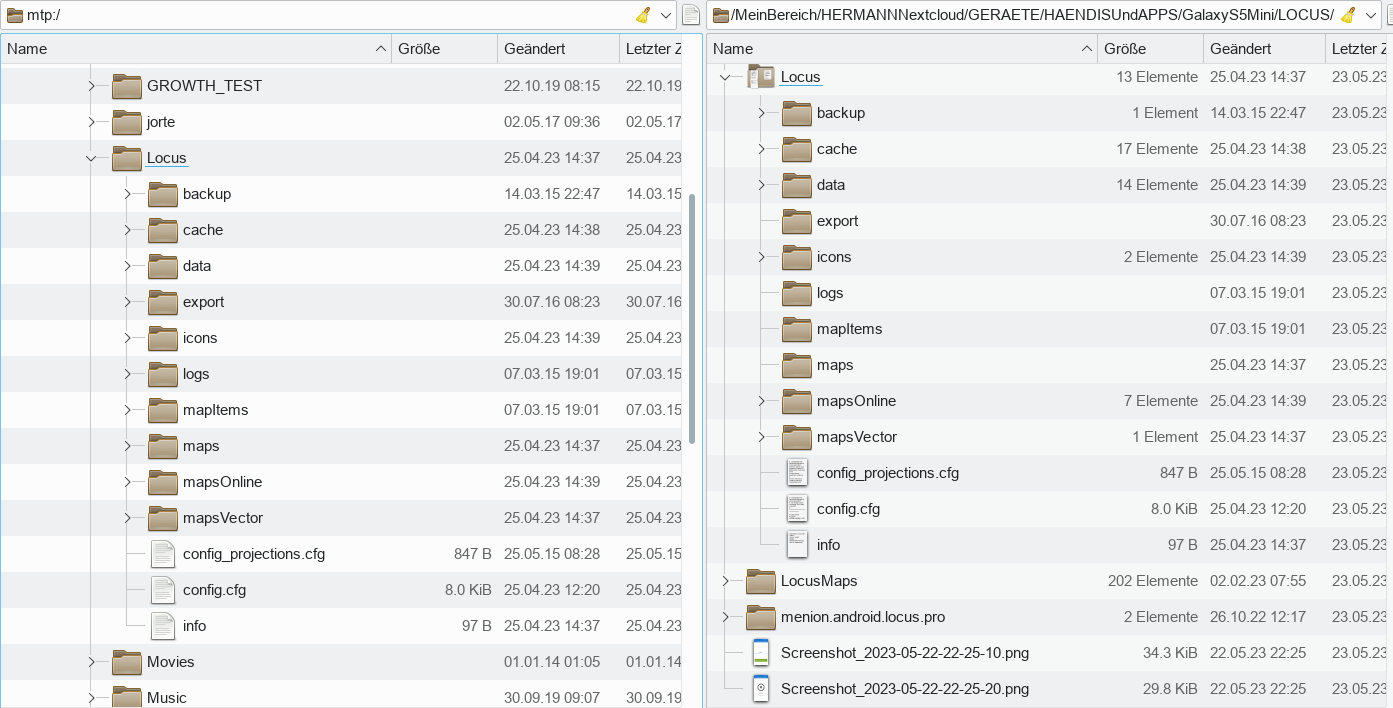Select config.cfg file icon in left pane
The width and height of the screenshot is (1393, 708).
163,590
